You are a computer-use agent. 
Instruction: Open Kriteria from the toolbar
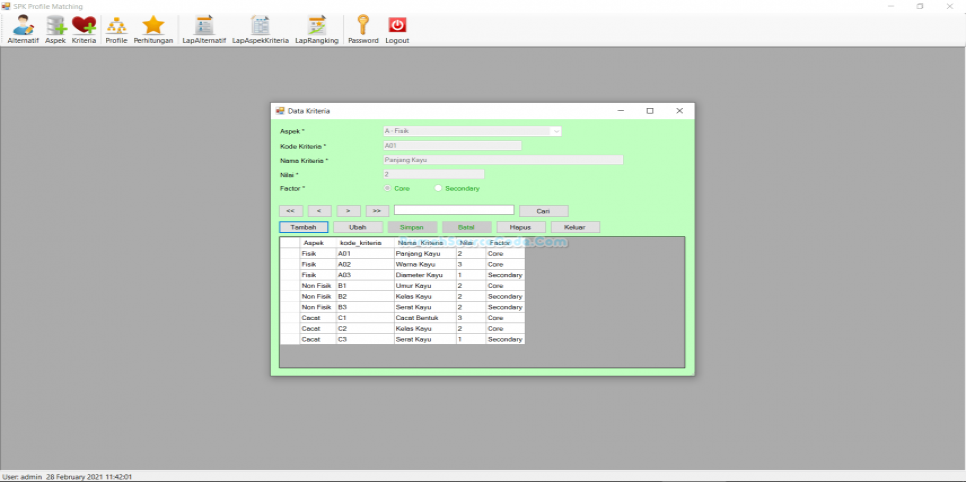[84, 30]
